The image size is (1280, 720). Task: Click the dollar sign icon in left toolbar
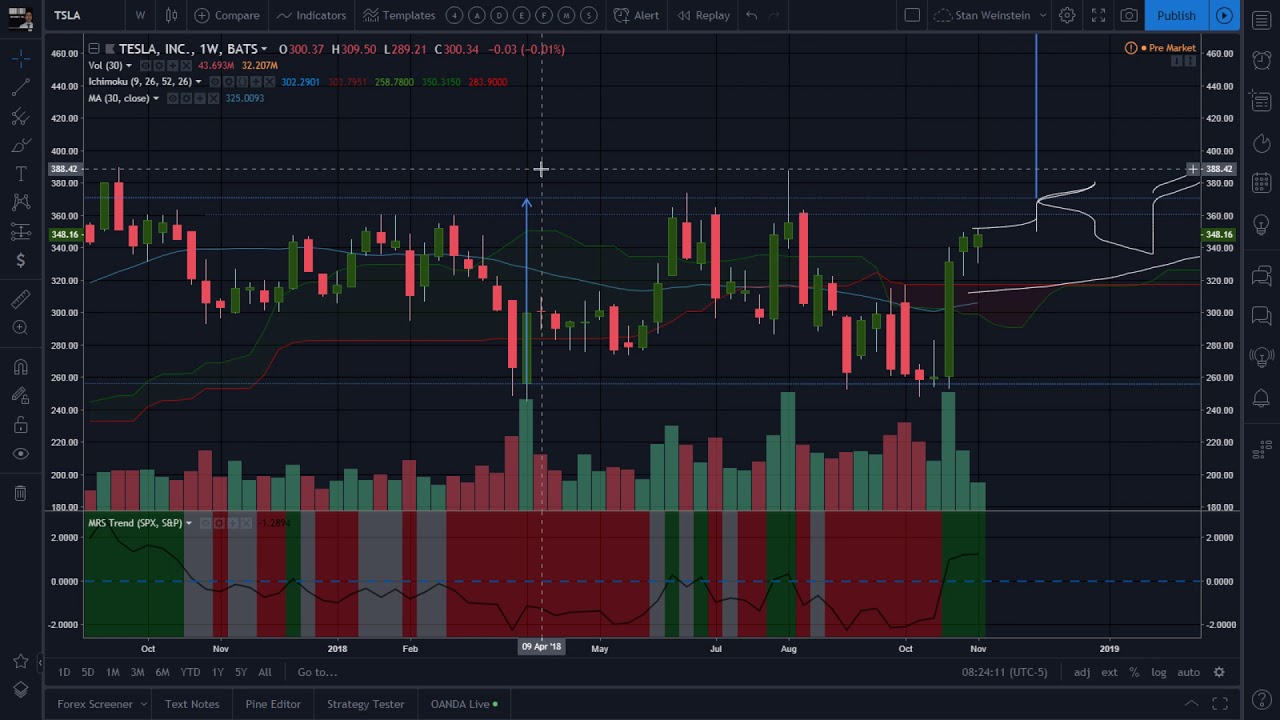[20, 261]
